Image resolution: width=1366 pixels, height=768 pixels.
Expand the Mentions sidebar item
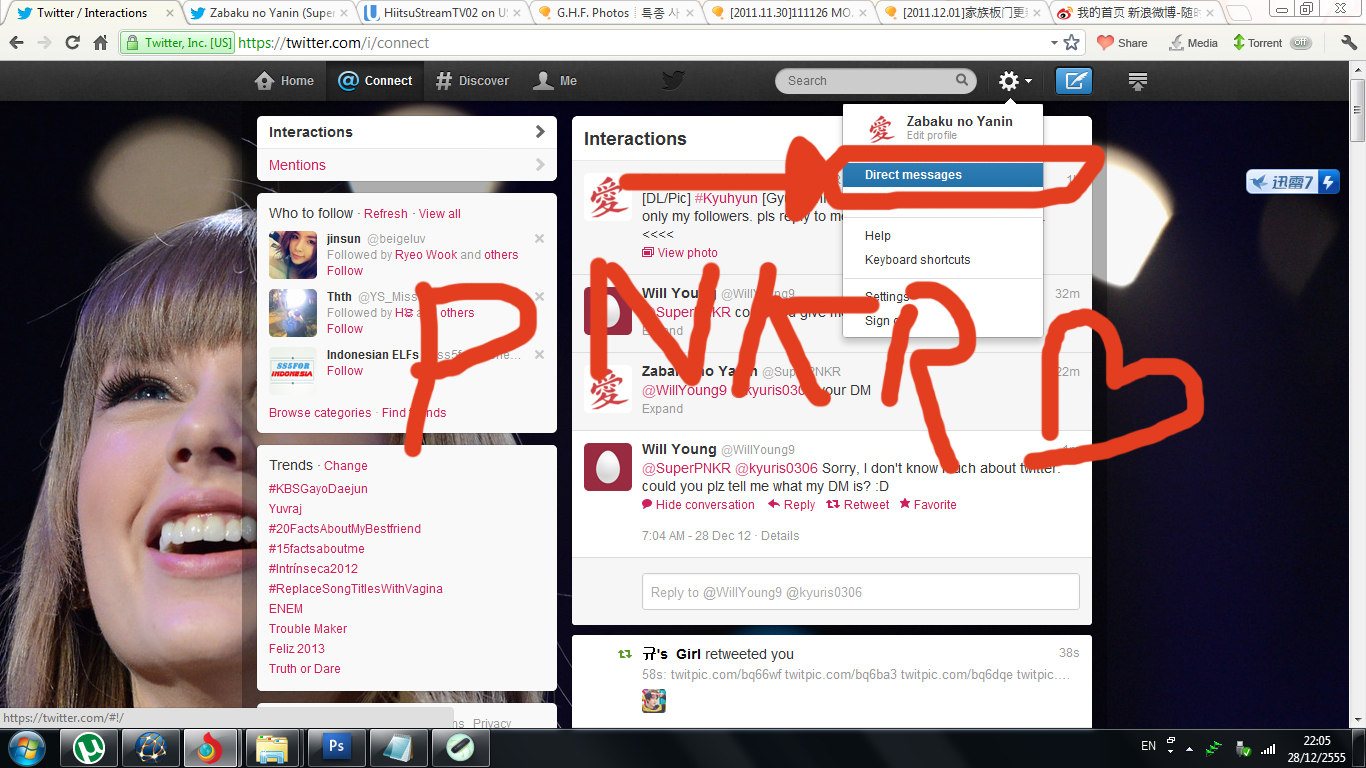tap(407, 165)
